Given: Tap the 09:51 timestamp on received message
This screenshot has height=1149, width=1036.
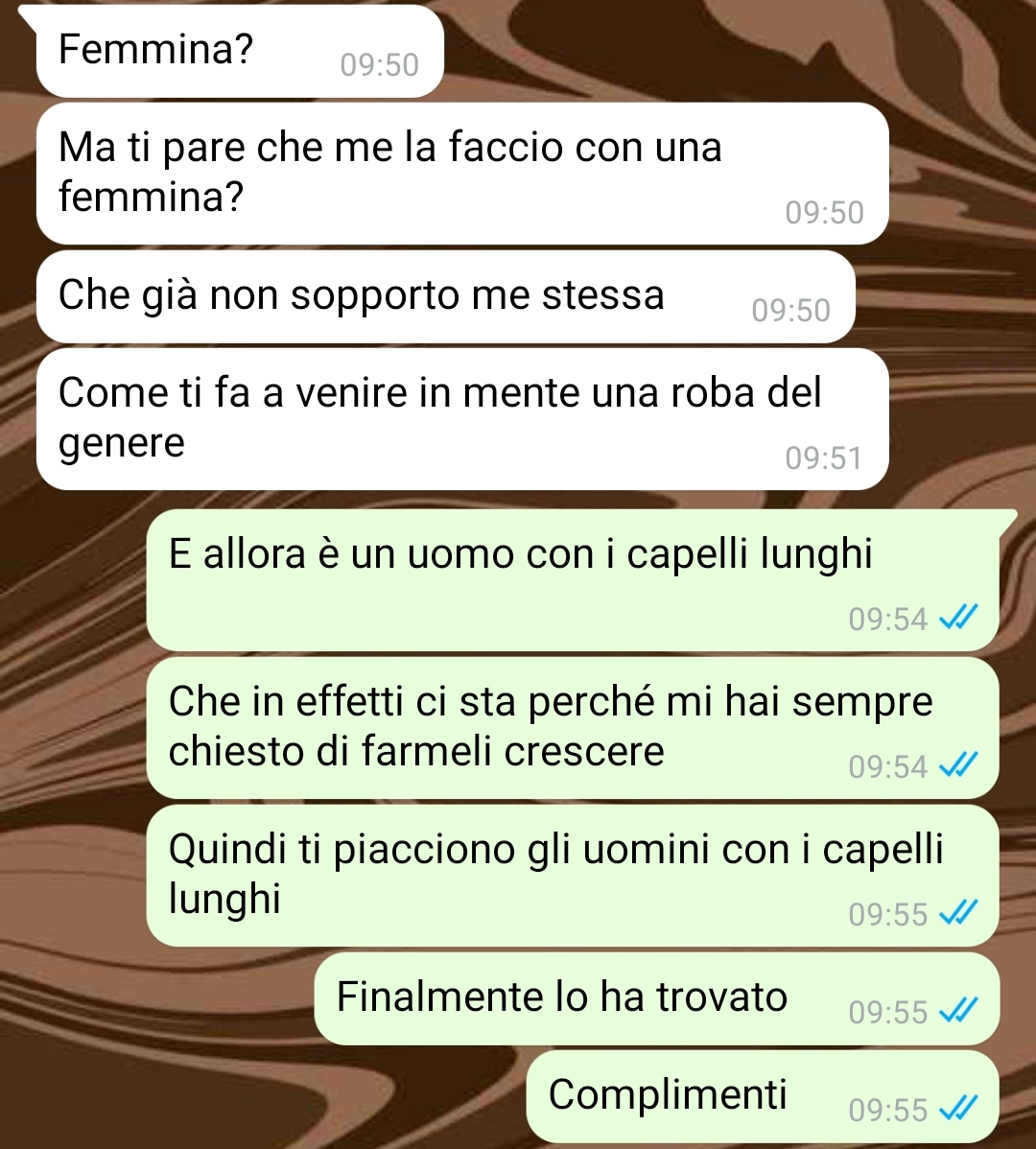Looking at the screenshot, I should pyautogui.click(x=824, y=458).
